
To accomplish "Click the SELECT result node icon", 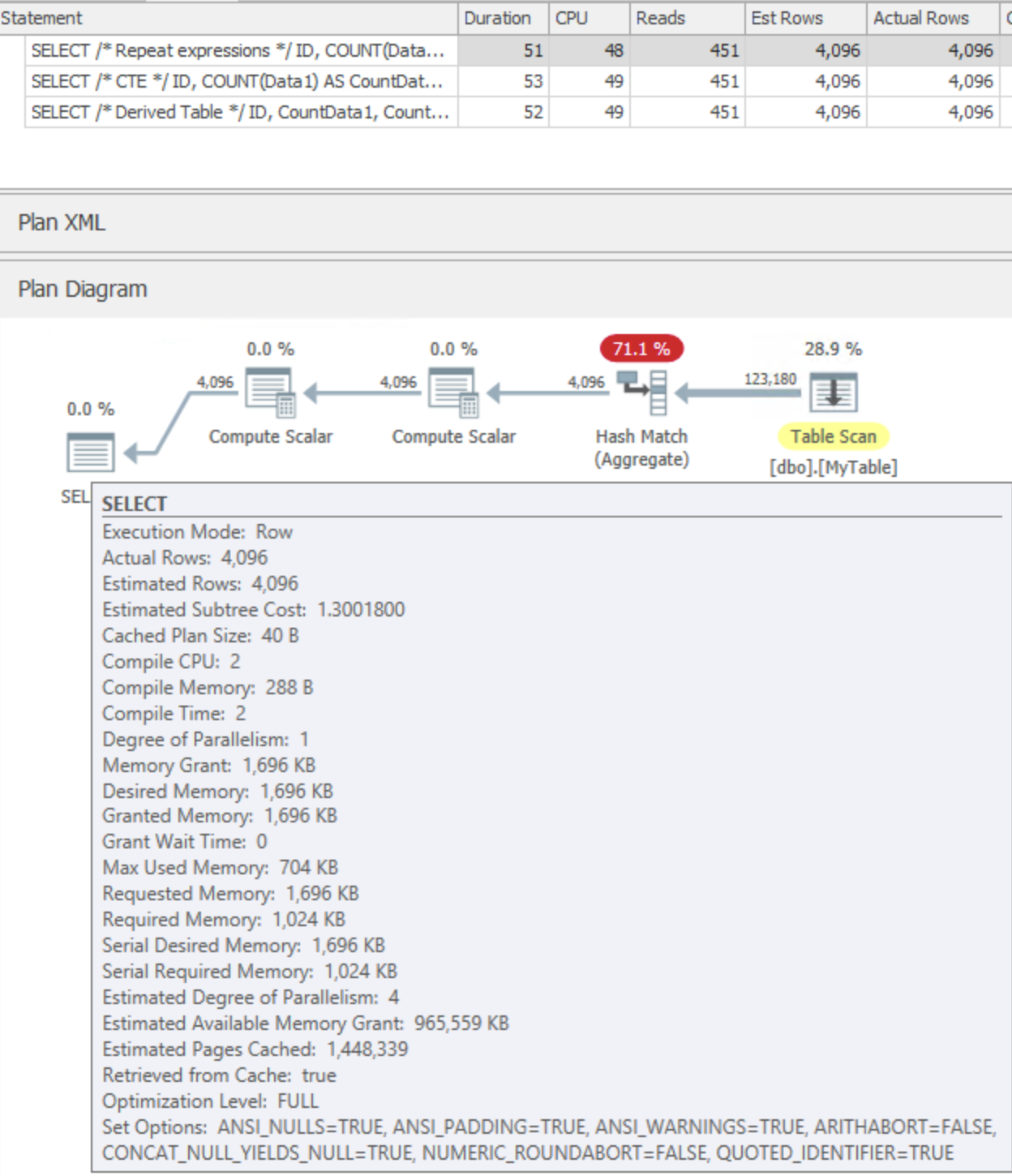I will click(x=91, y=453).
